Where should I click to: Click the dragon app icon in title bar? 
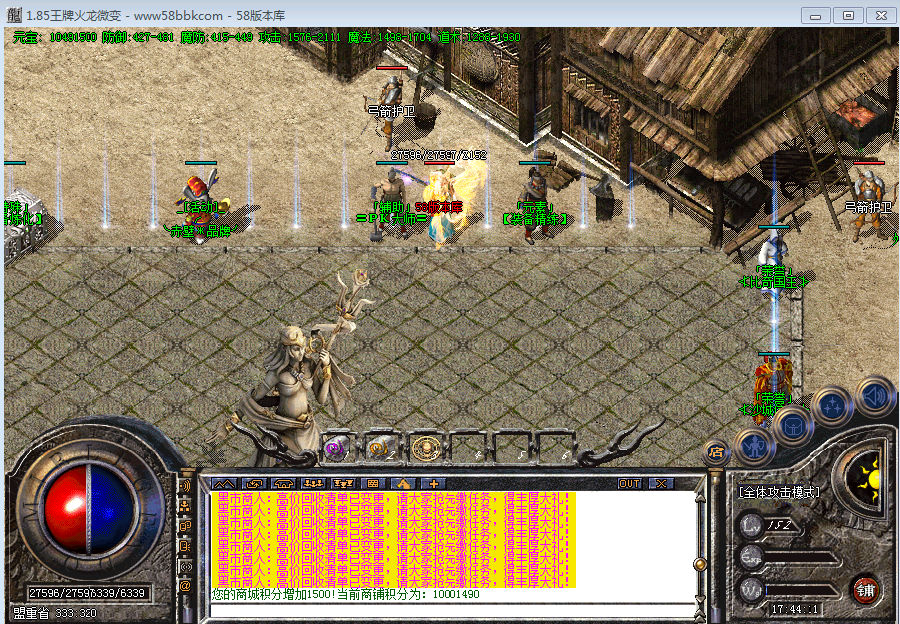pos(14,15)
